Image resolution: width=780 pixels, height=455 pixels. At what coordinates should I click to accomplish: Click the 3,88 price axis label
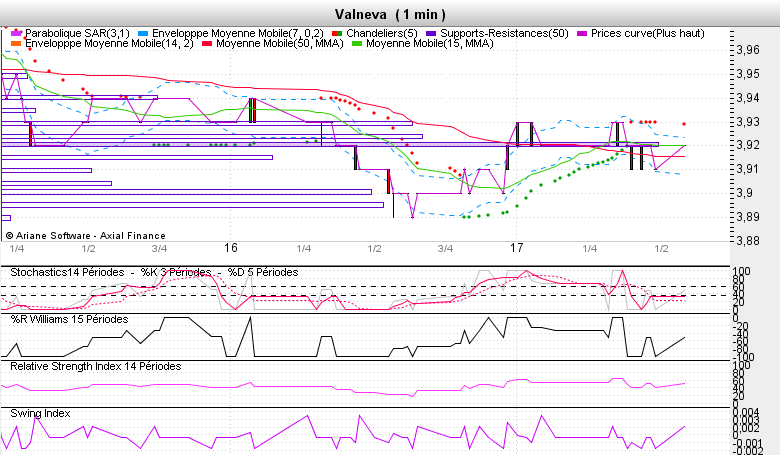[748, 241]
